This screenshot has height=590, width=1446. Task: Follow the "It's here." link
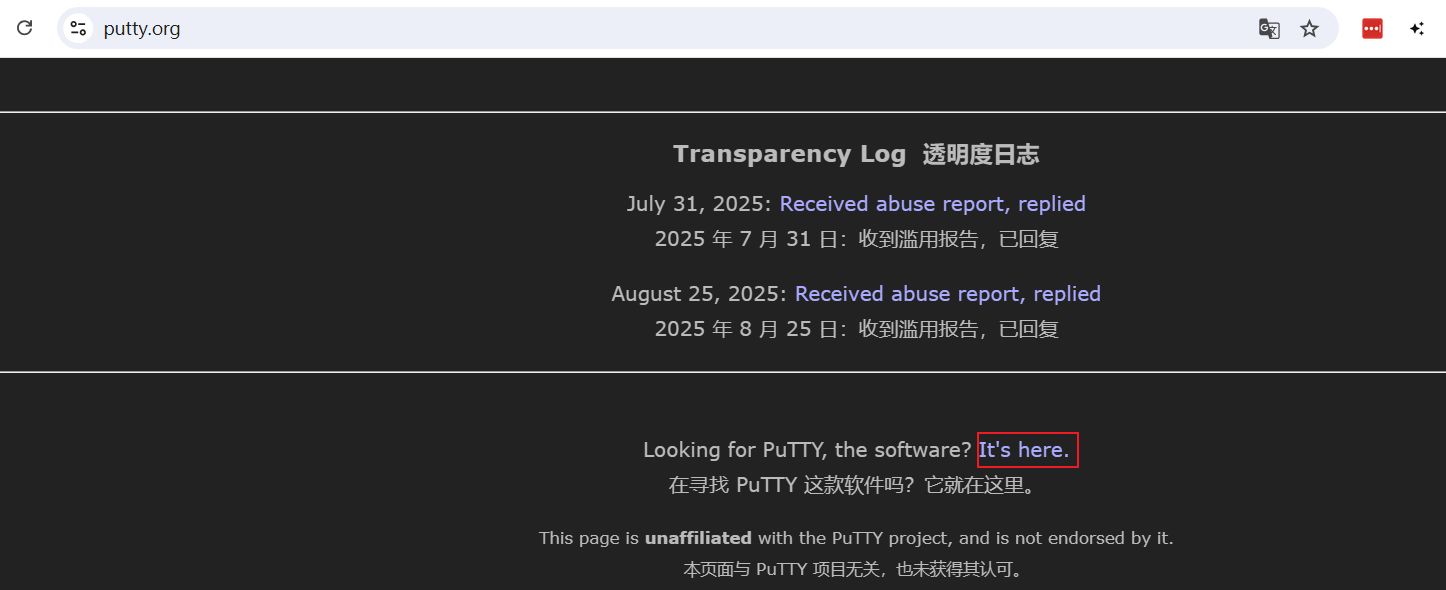1024,450
